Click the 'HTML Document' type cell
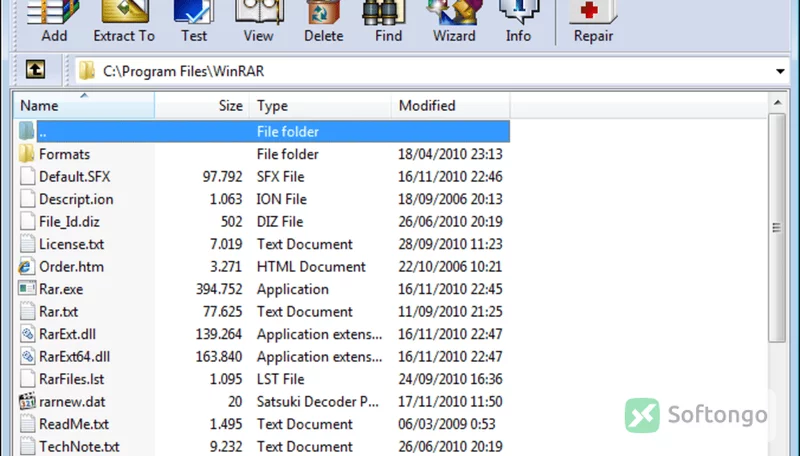Viewport: 800px width, 456px height. (311, 266)
